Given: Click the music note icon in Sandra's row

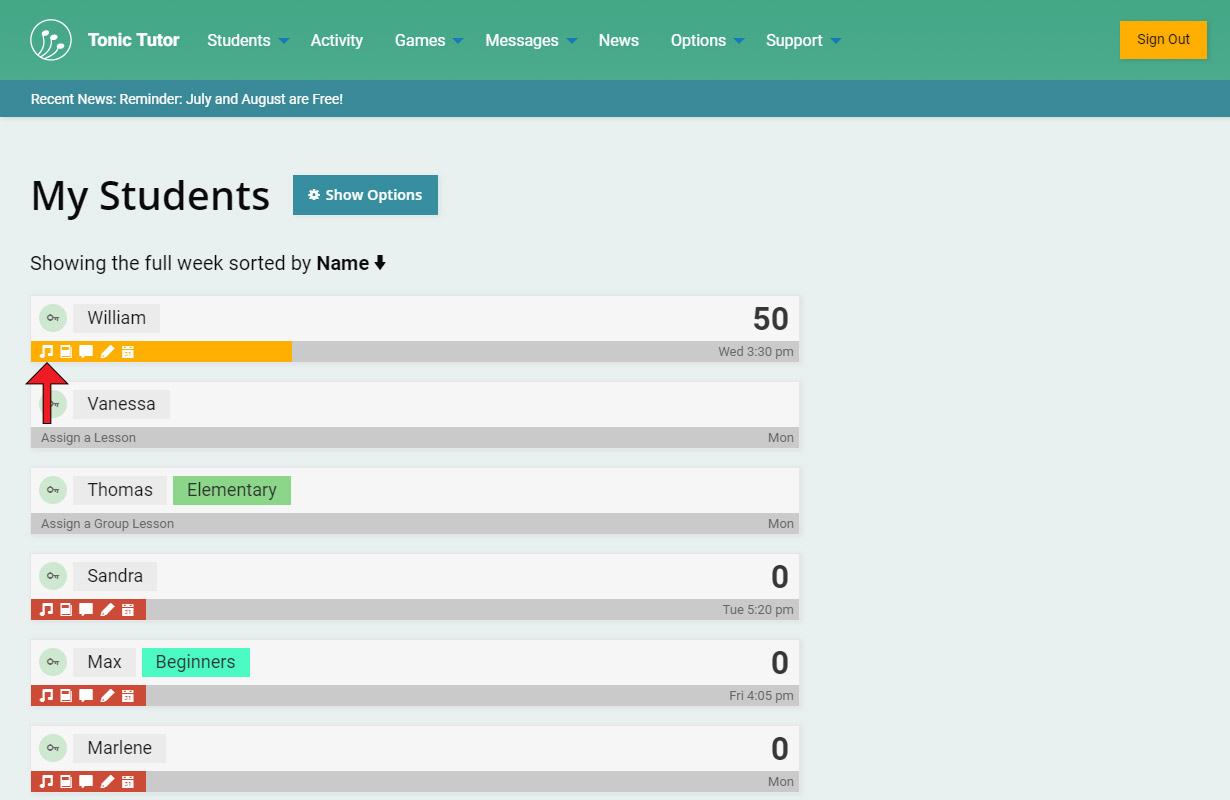Looking at the screenshot, I should (x=46, y=610).
